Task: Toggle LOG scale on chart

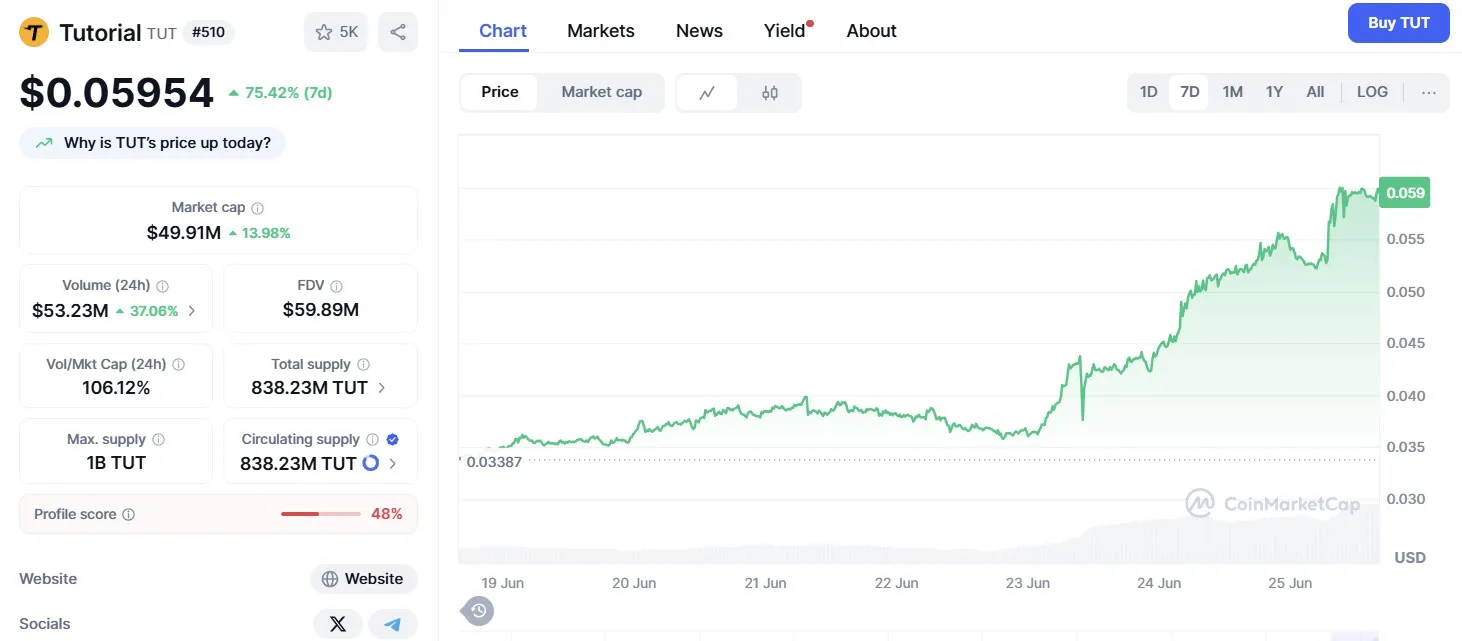Action: tap(1372, 92)
